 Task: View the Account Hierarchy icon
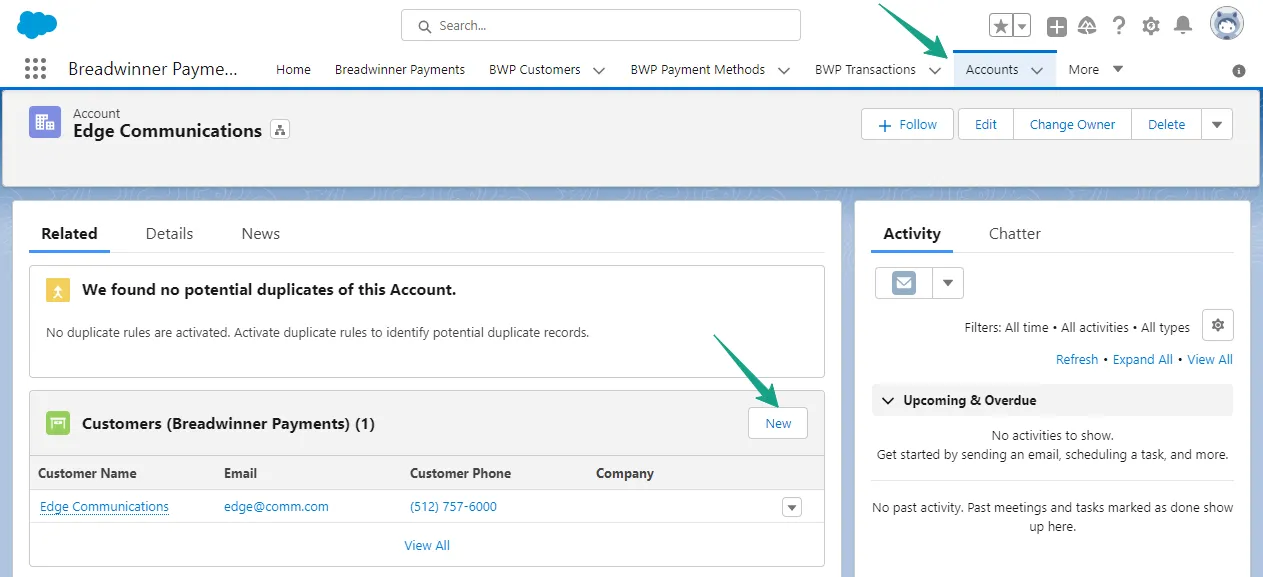point(280,130)
